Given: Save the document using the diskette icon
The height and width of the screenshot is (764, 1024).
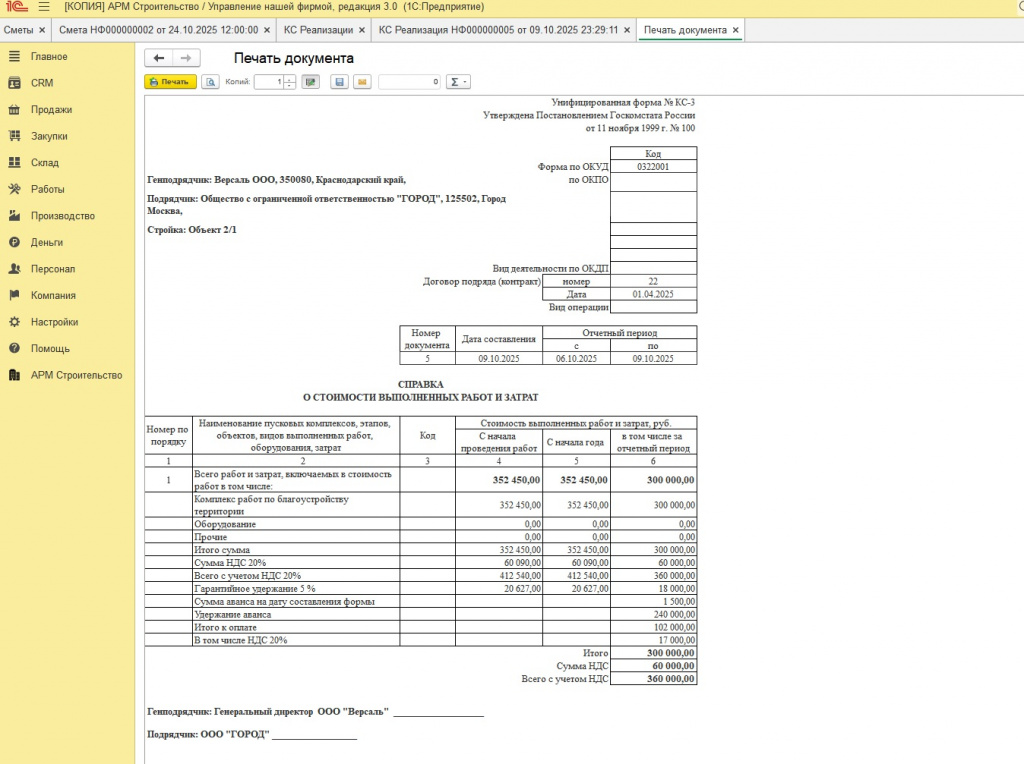Looking at the screenshot, I should tap(340, 82).
